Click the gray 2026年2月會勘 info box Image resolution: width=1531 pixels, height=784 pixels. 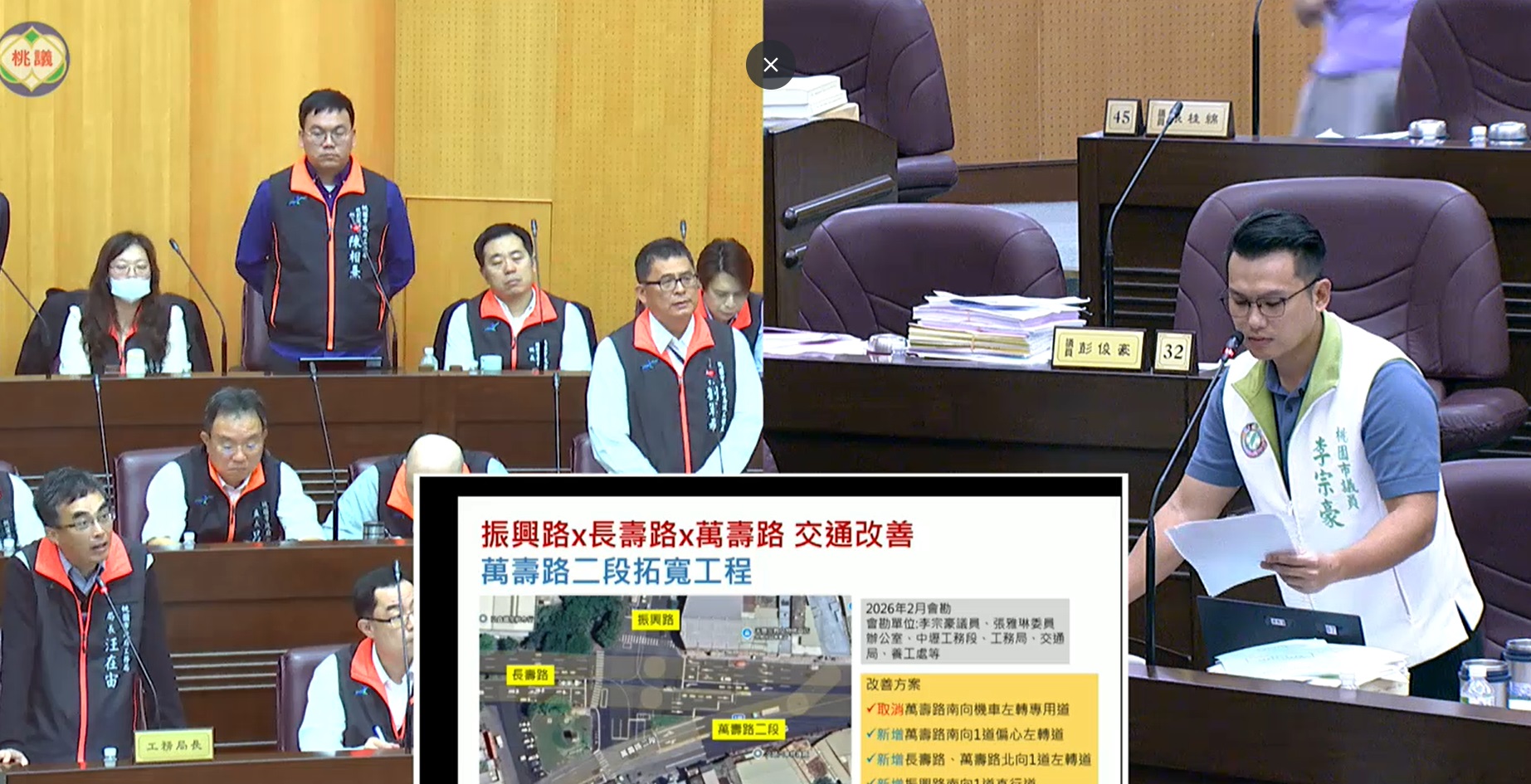[964, 631]
